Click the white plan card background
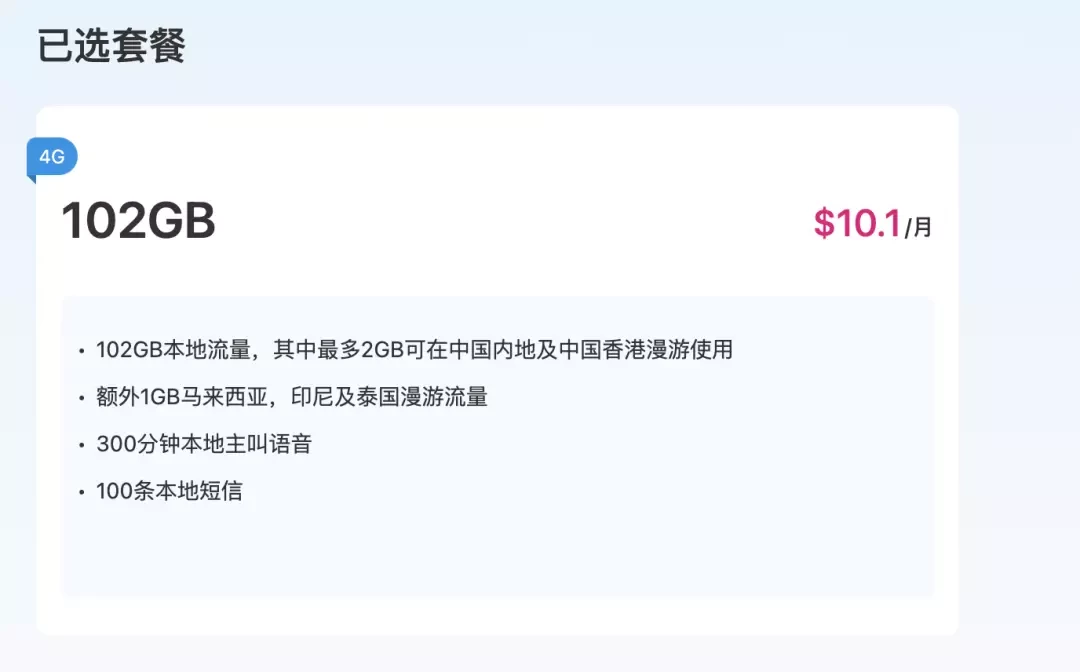The width and height of the screenshot is (1080, 672). click(497, 270)
